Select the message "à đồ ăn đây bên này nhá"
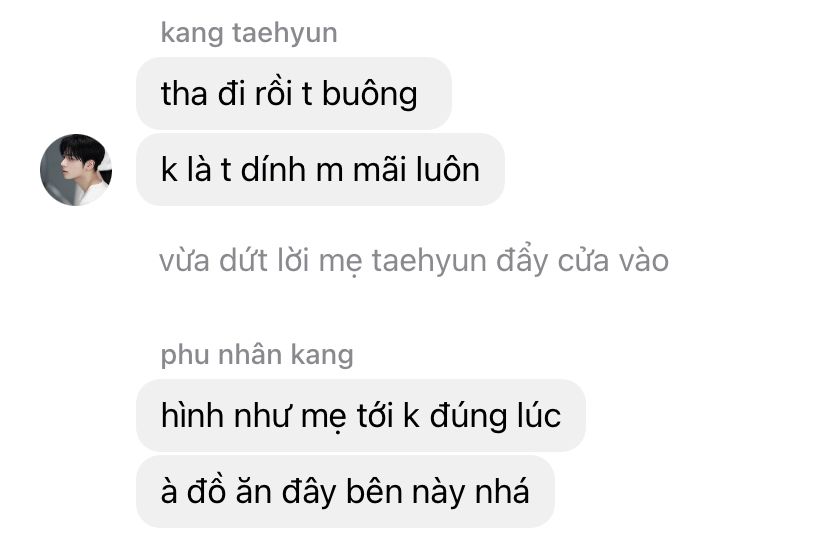 (345, 491)
